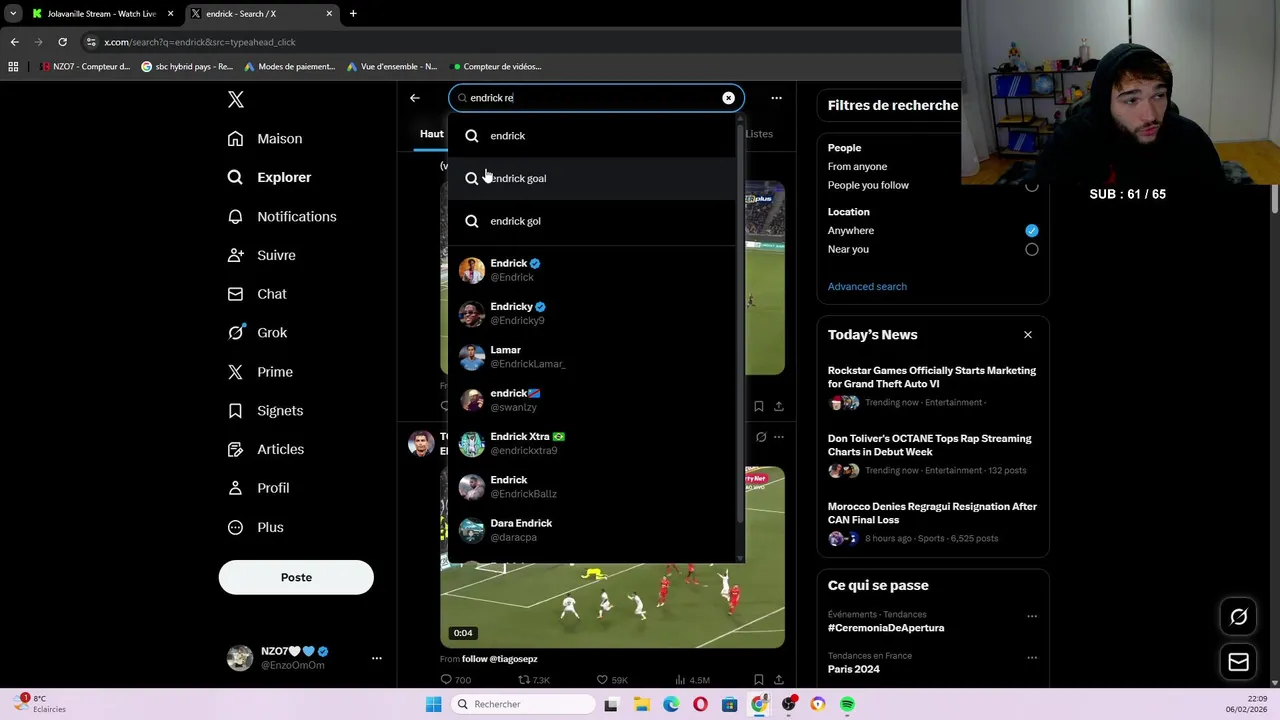Open the floating Grok button

(1238, 617)
